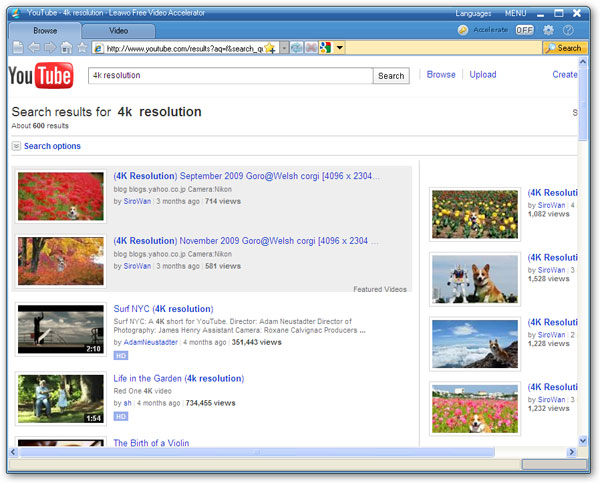Click the Accelerate key icon

click(463, 30)
